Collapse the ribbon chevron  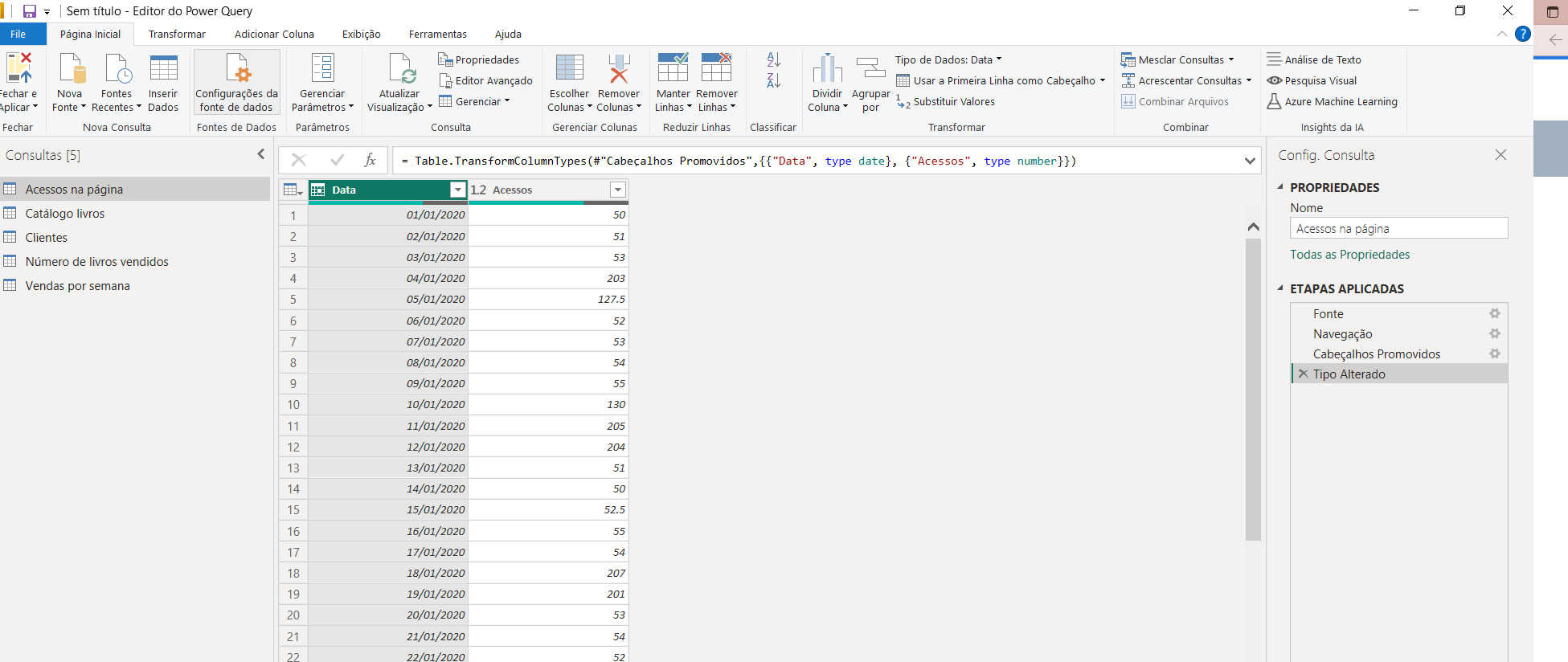[x=1501, y=34]
